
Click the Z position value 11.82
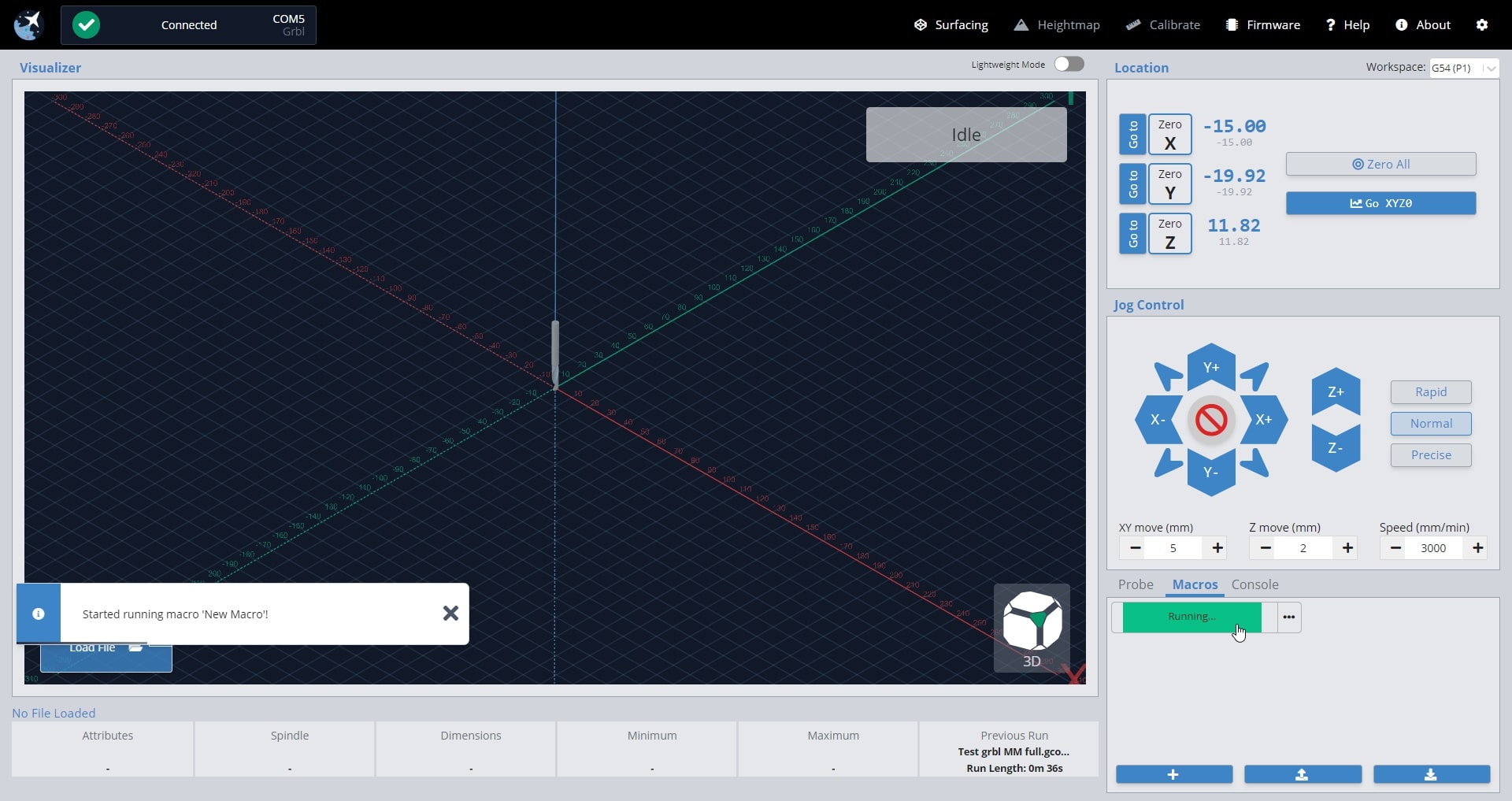tap(1234, 225)
